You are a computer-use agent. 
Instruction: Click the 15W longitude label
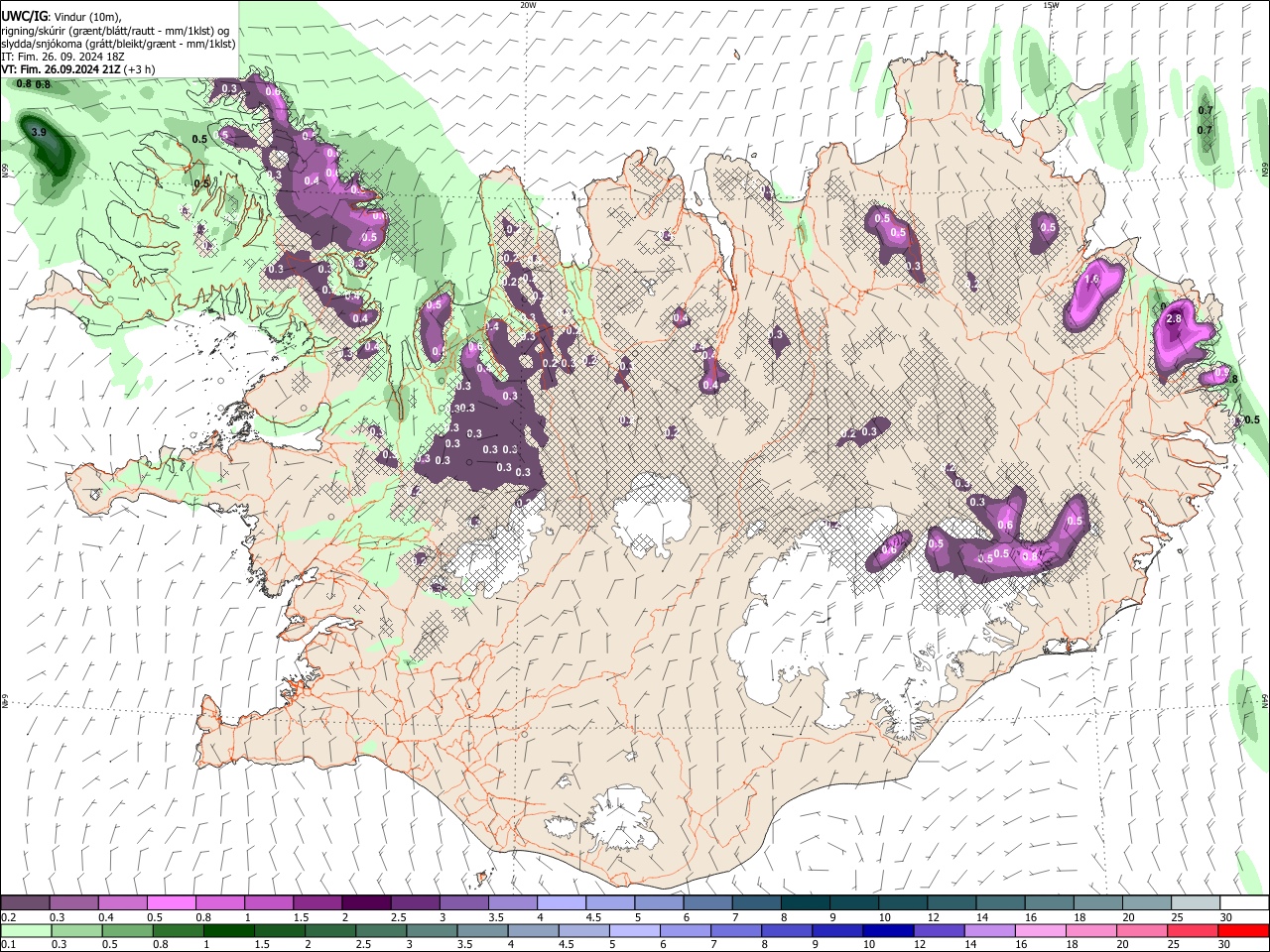point(1051,5)
